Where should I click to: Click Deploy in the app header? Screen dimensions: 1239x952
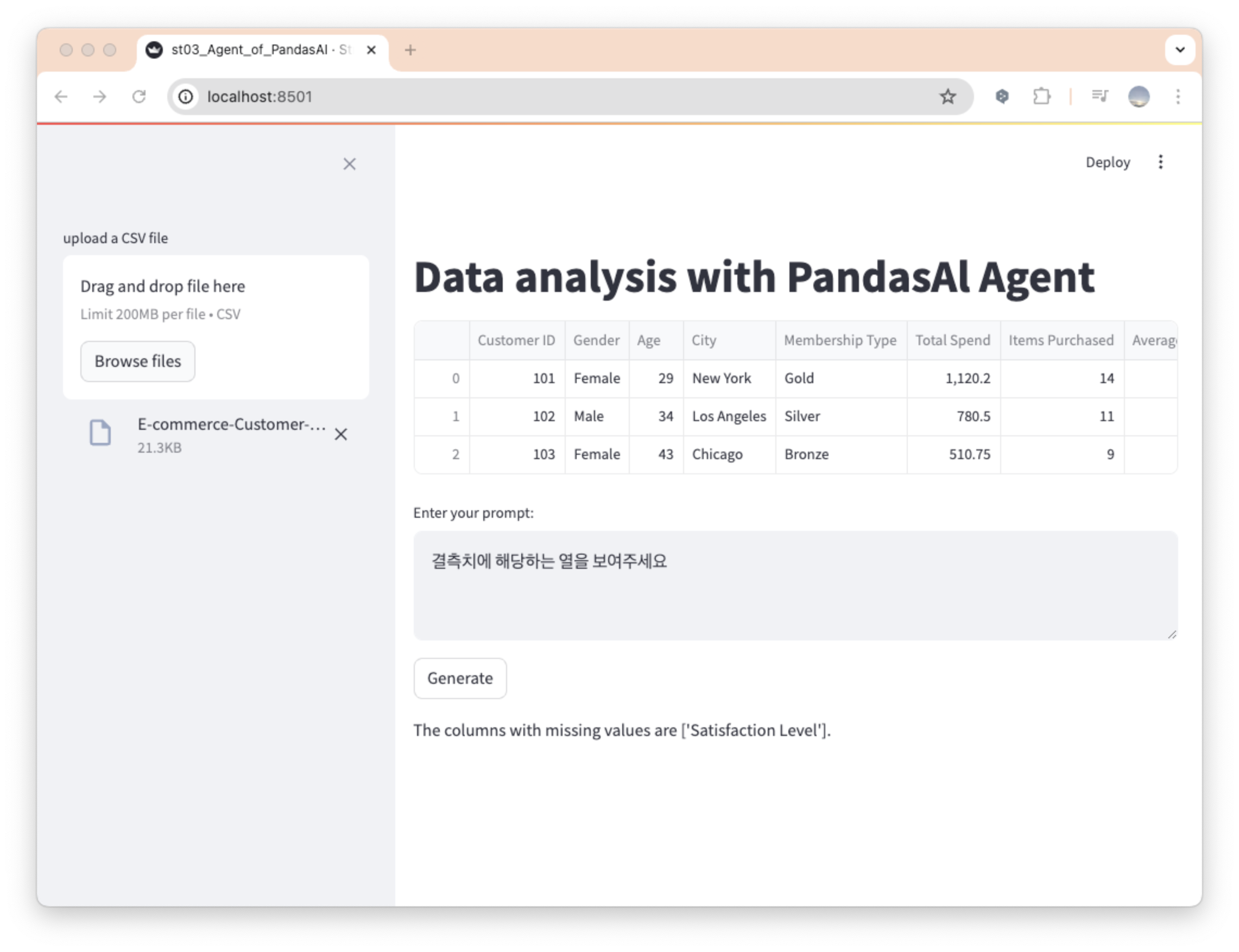pyautogui.click(x=1107, y=163)
